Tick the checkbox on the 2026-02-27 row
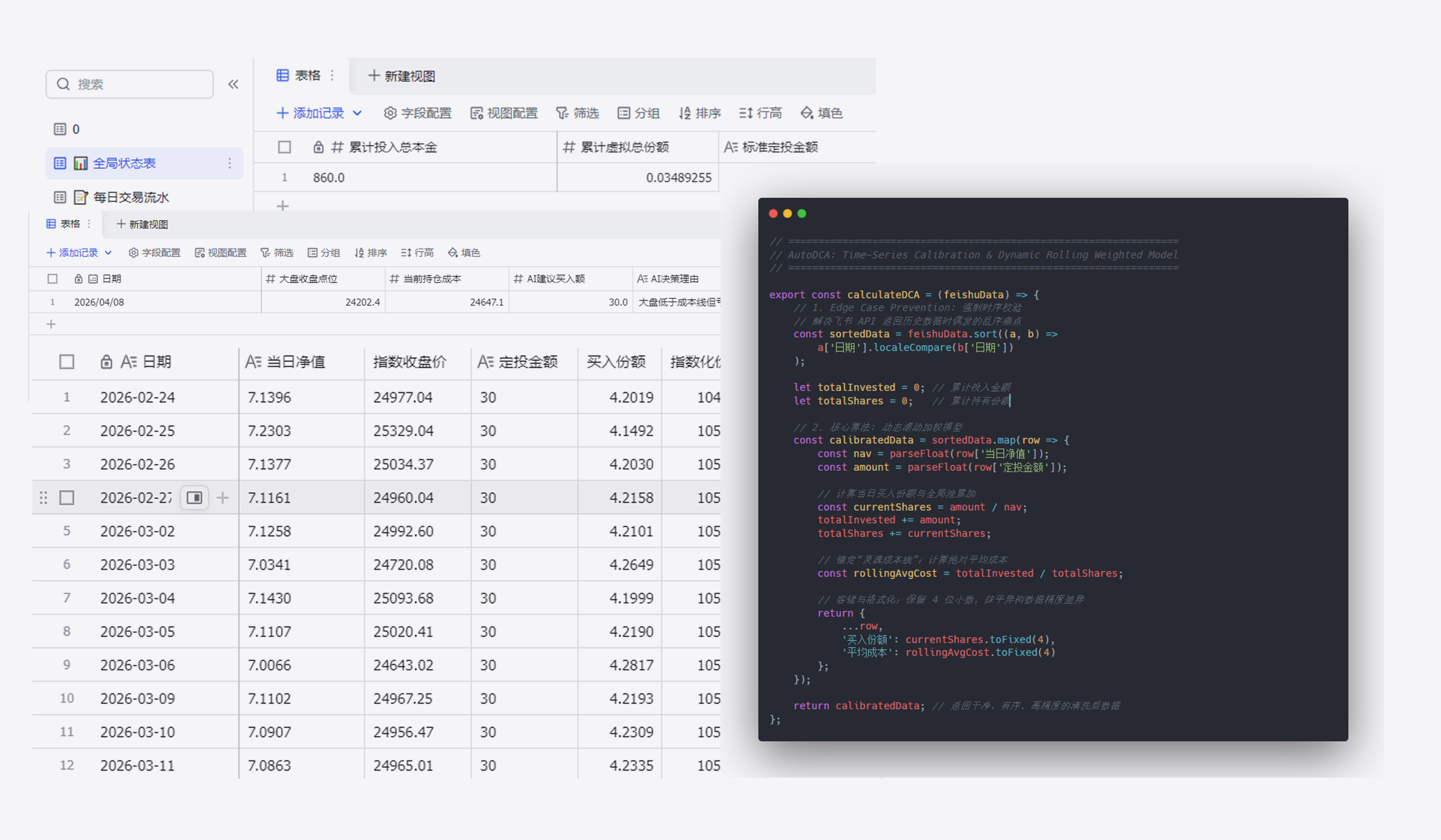This screenshot has width=1441, height=840. pyautogui.click(x=67, y=498)
